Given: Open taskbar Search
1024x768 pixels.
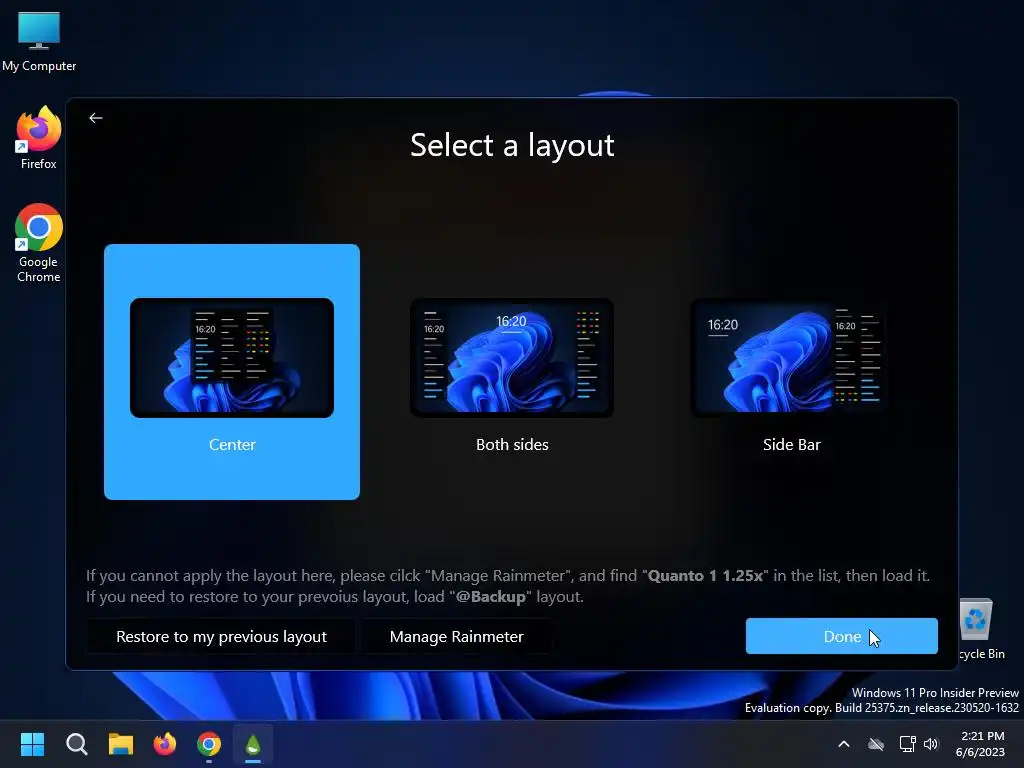Looking at the screenshot, I should (76, 744).
